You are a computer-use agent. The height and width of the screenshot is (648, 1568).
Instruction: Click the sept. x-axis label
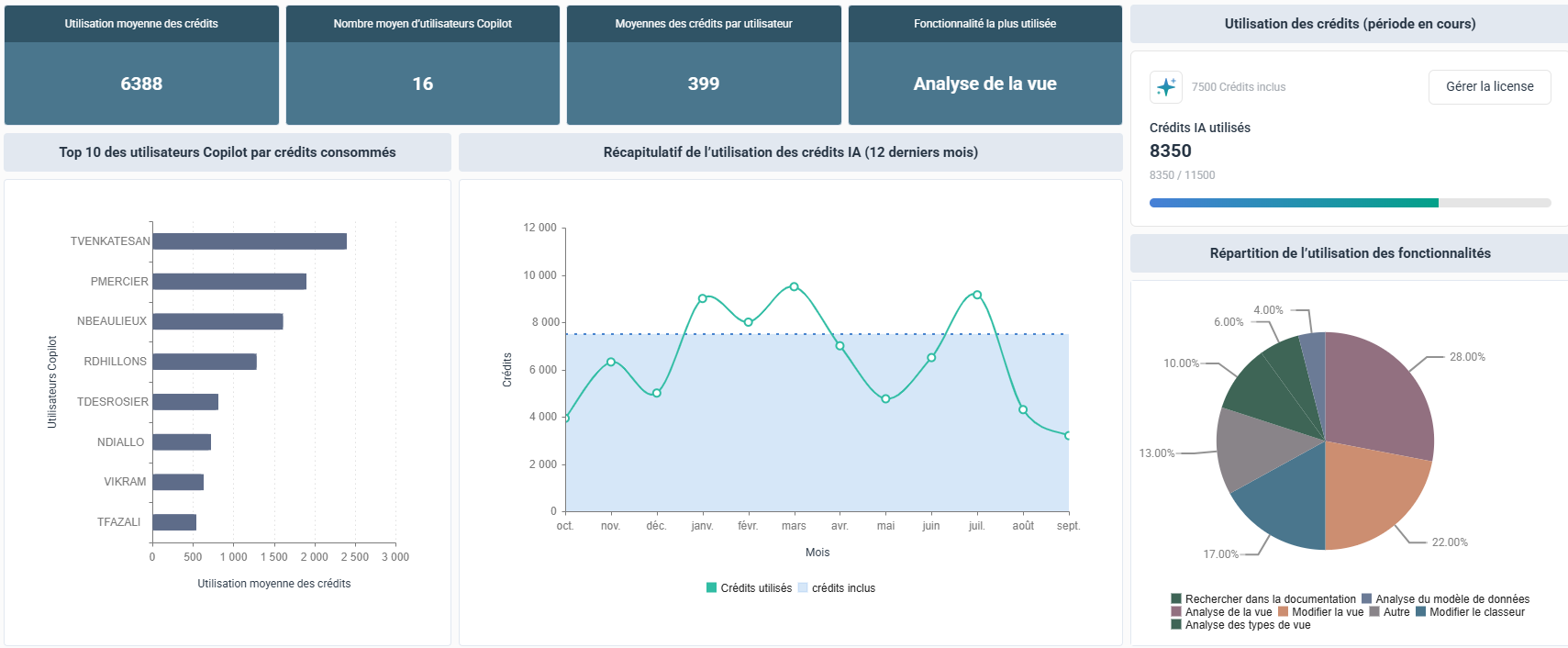click(x=1068, y=526)
